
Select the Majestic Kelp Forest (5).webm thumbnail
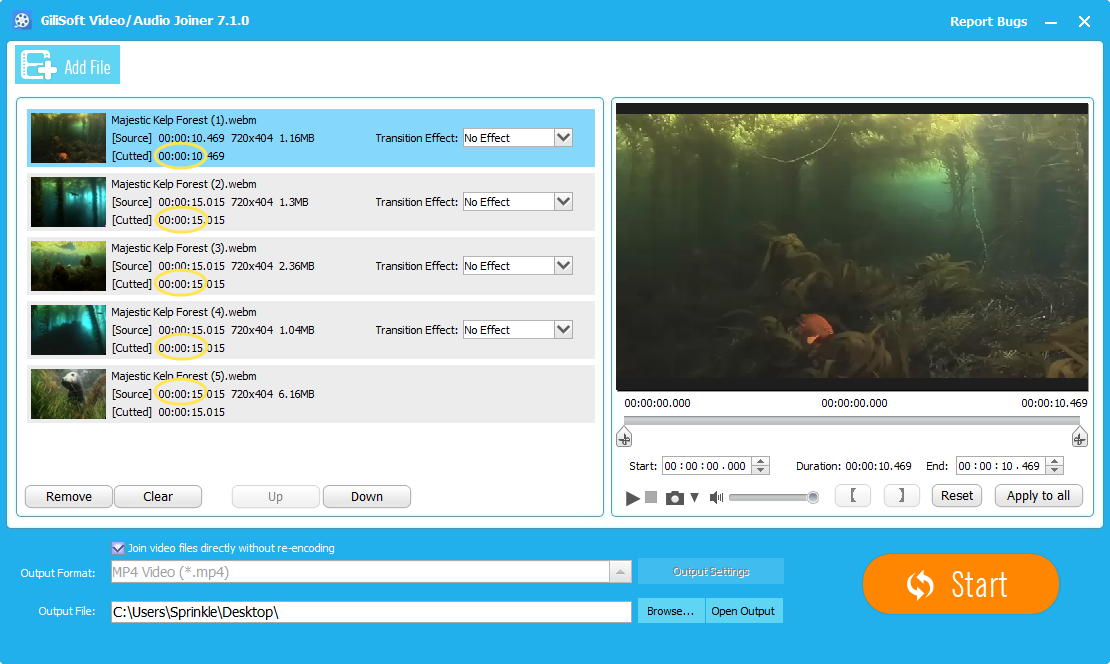(x=68, y=394)
